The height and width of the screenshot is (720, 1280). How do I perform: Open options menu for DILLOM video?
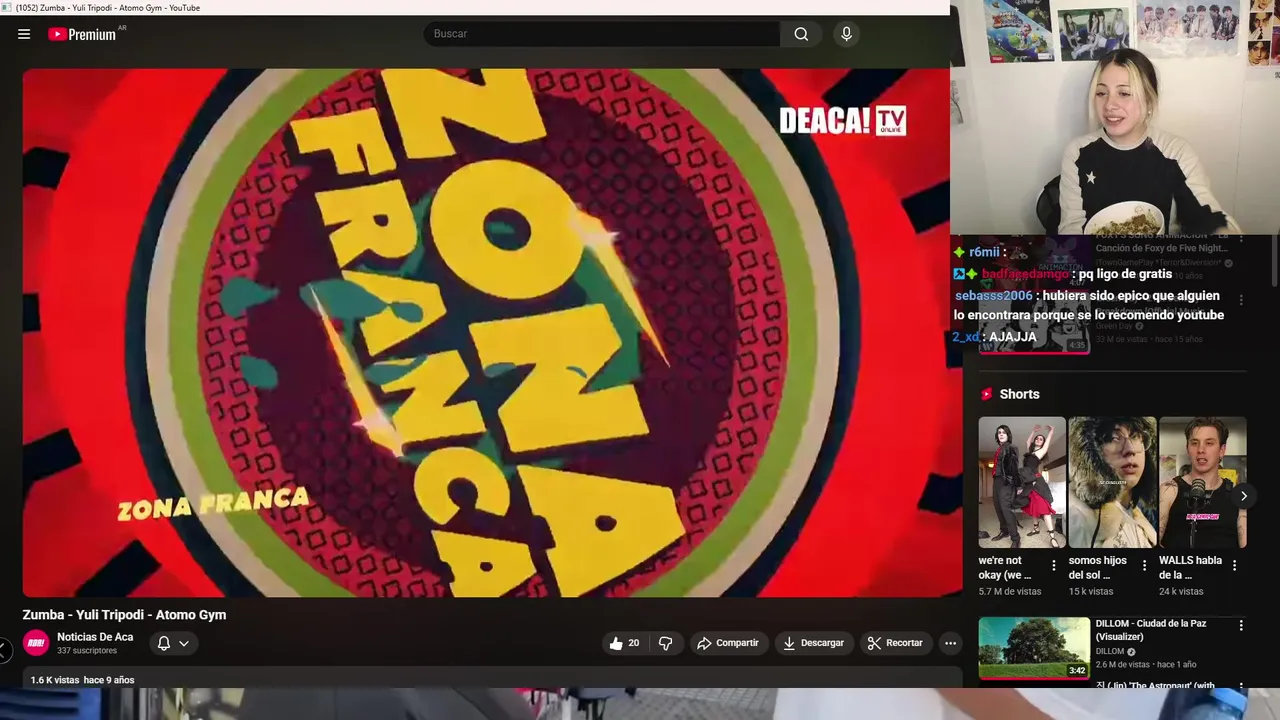tap(1241, 626)
